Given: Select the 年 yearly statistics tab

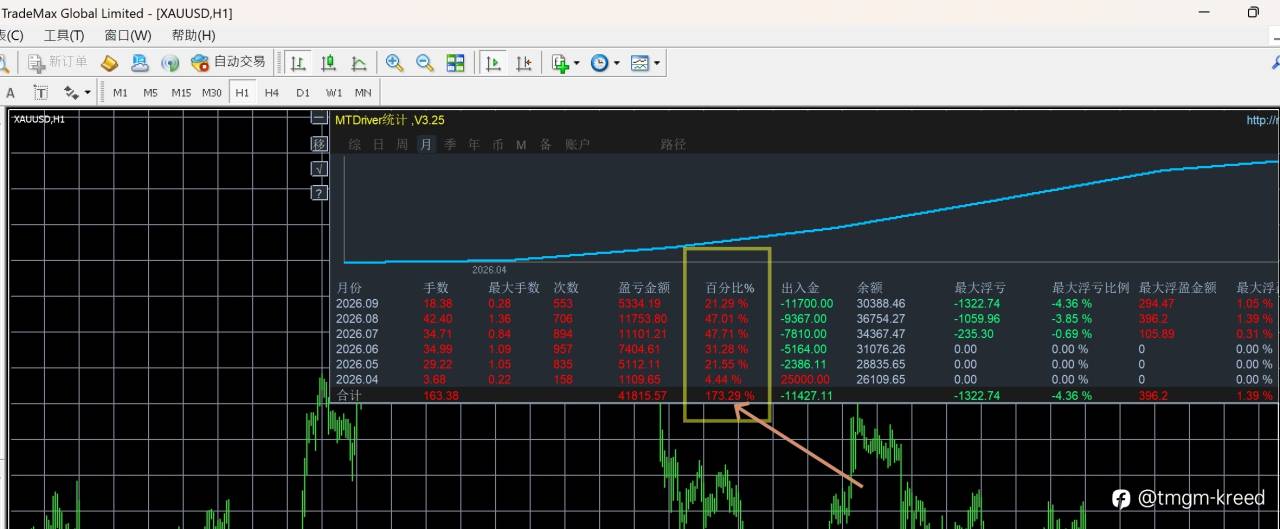Looking at the screenshot, I should (x=474, y=144).
